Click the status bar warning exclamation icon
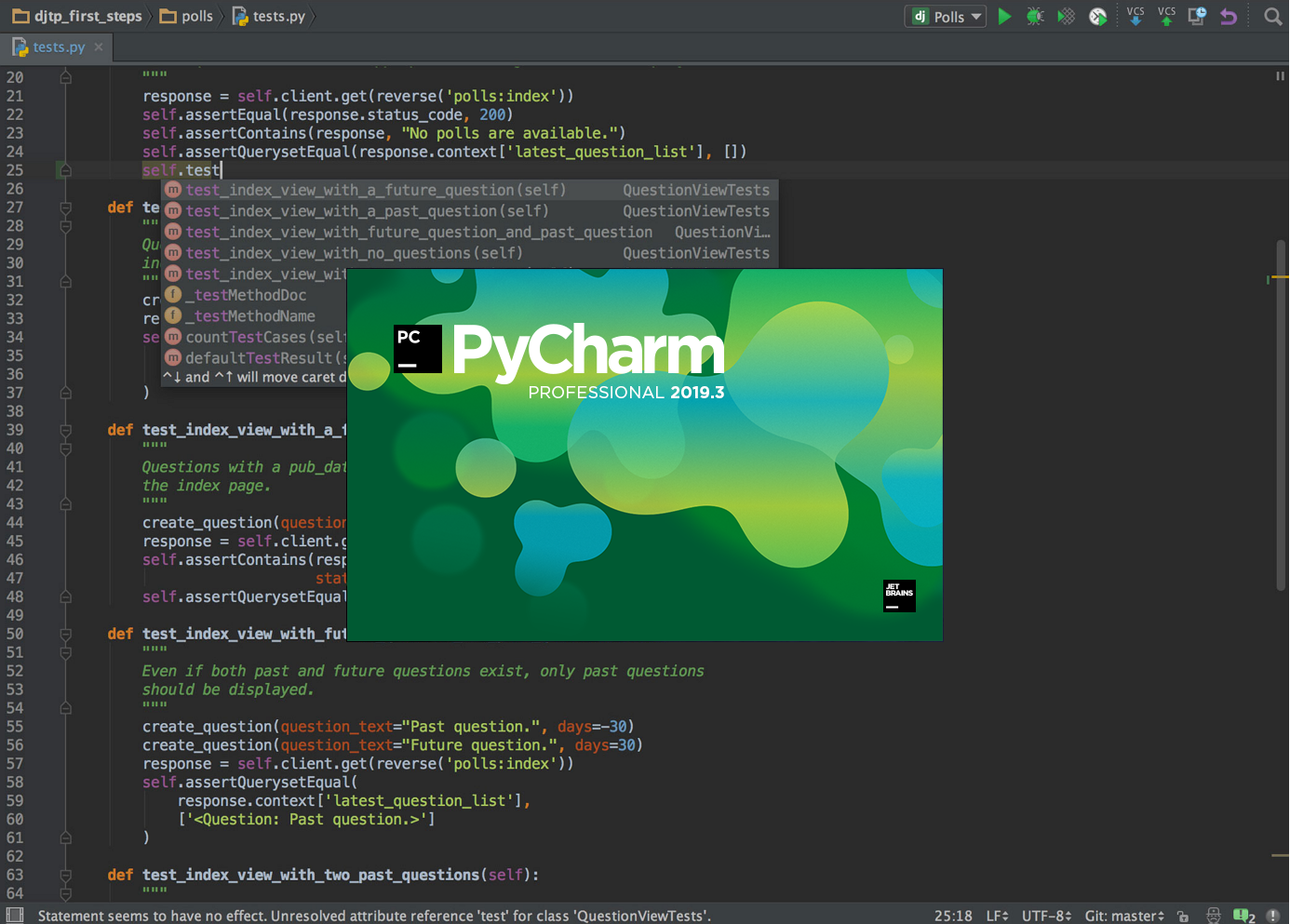The height and width of the screenshot is (924, 1290). (x=1272, y=916)
